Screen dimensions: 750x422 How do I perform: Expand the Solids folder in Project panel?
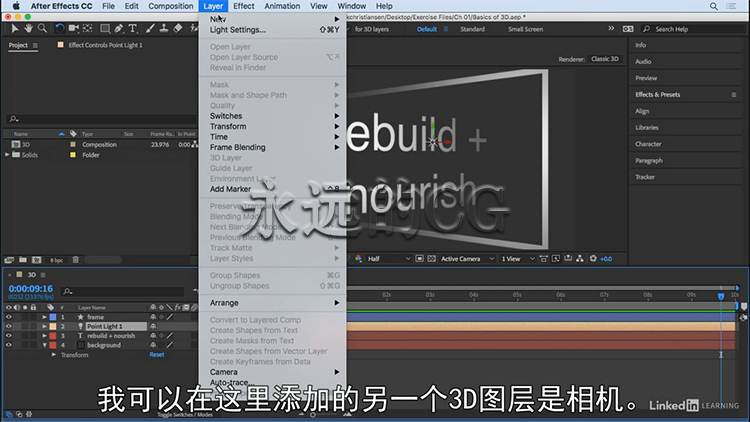7,155
